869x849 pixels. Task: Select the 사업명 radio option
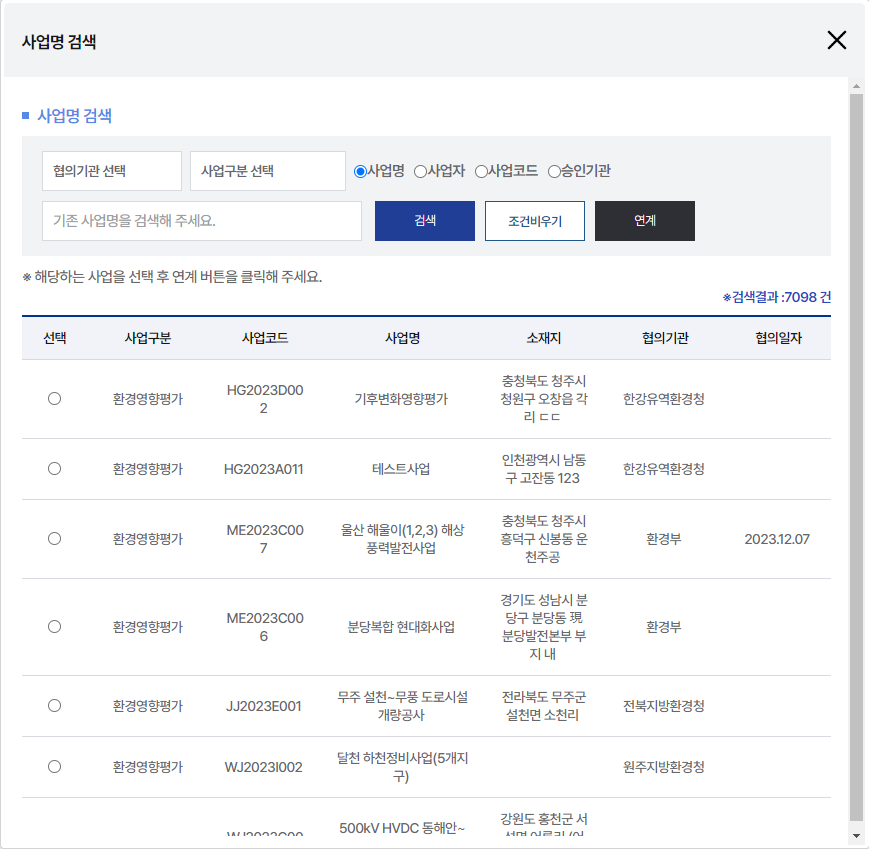(x=361, y=171)
